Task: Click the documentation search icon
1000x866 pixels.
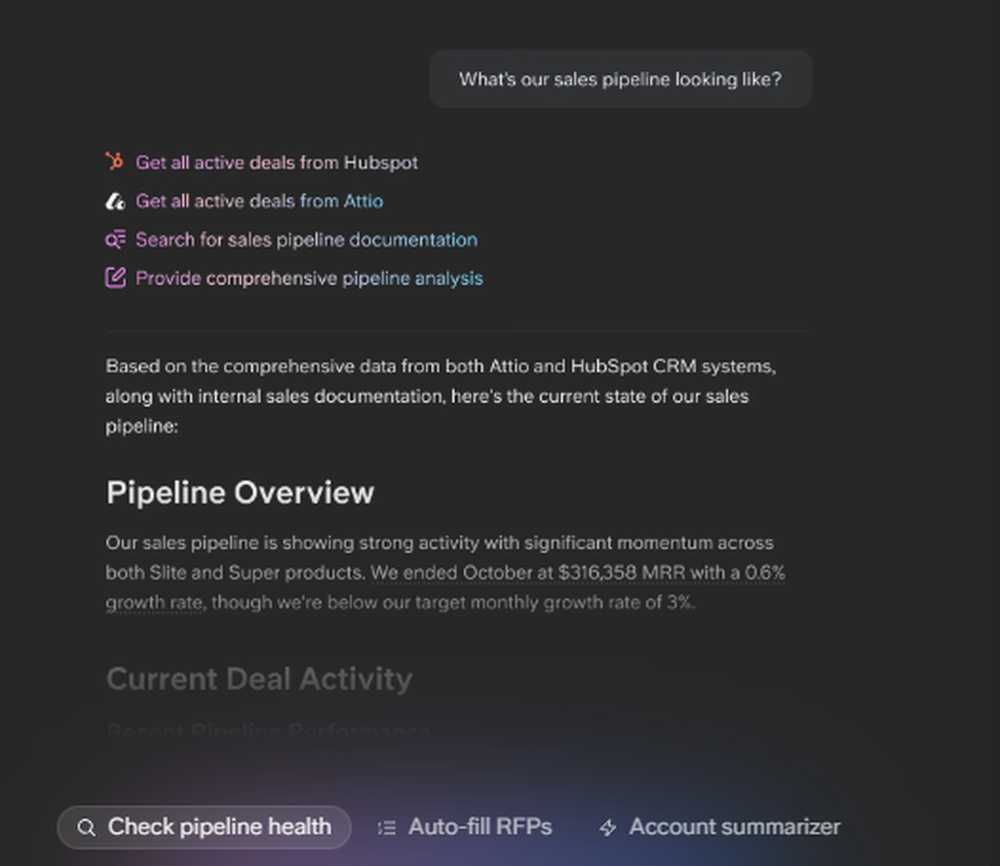Action: [115, 240]
